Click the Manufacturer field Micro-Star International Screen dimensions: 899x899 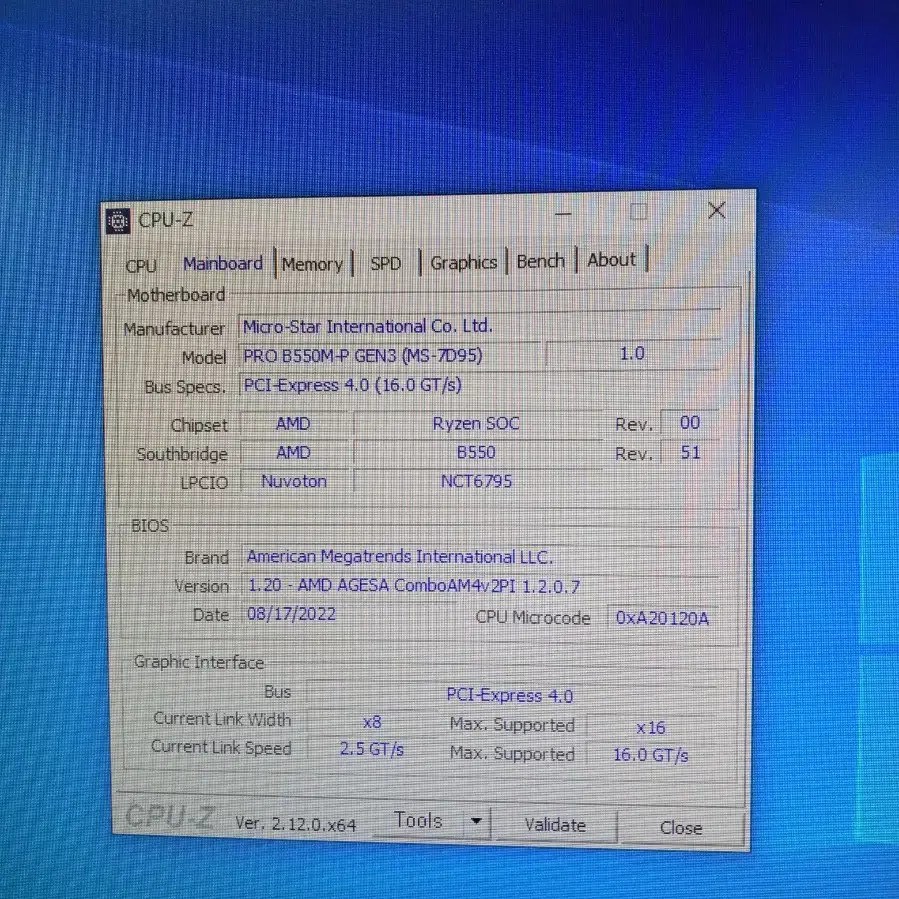[x=479, y=326]
